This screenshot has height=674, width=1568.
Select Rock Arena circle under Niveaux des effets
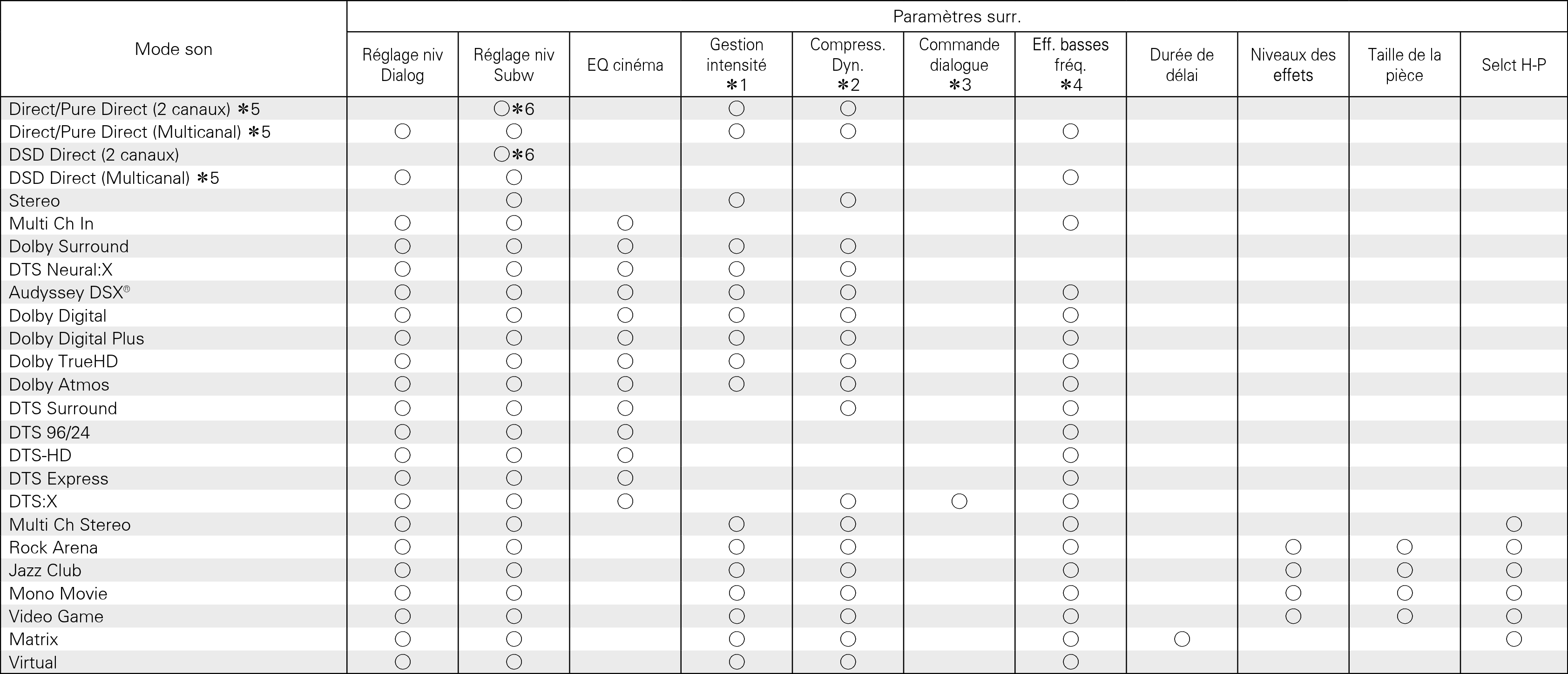(1293, 547)
